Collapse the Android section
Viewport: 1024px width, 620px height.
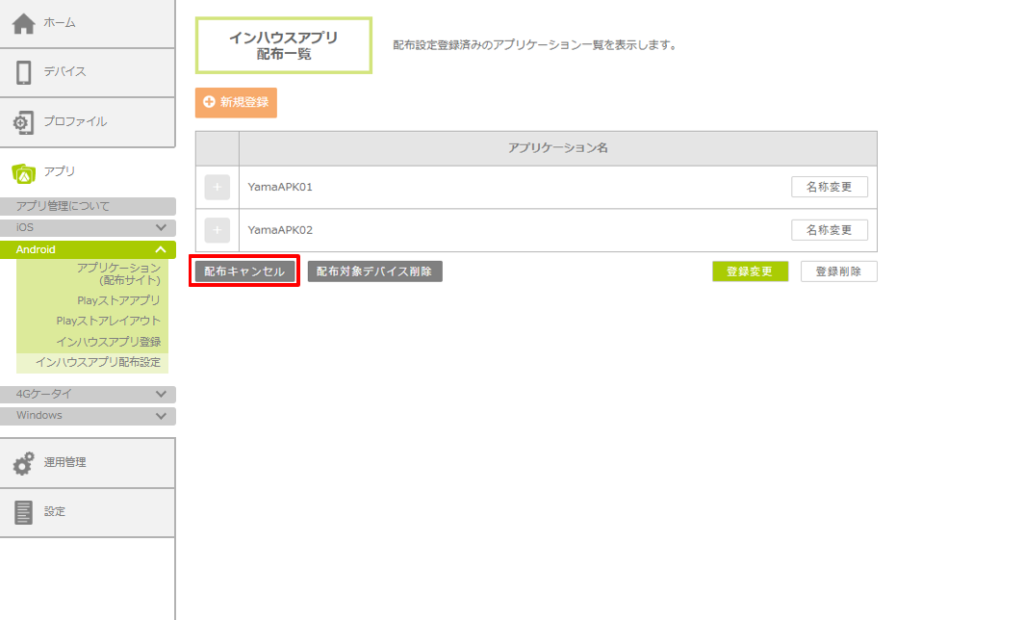pos(160,250)
